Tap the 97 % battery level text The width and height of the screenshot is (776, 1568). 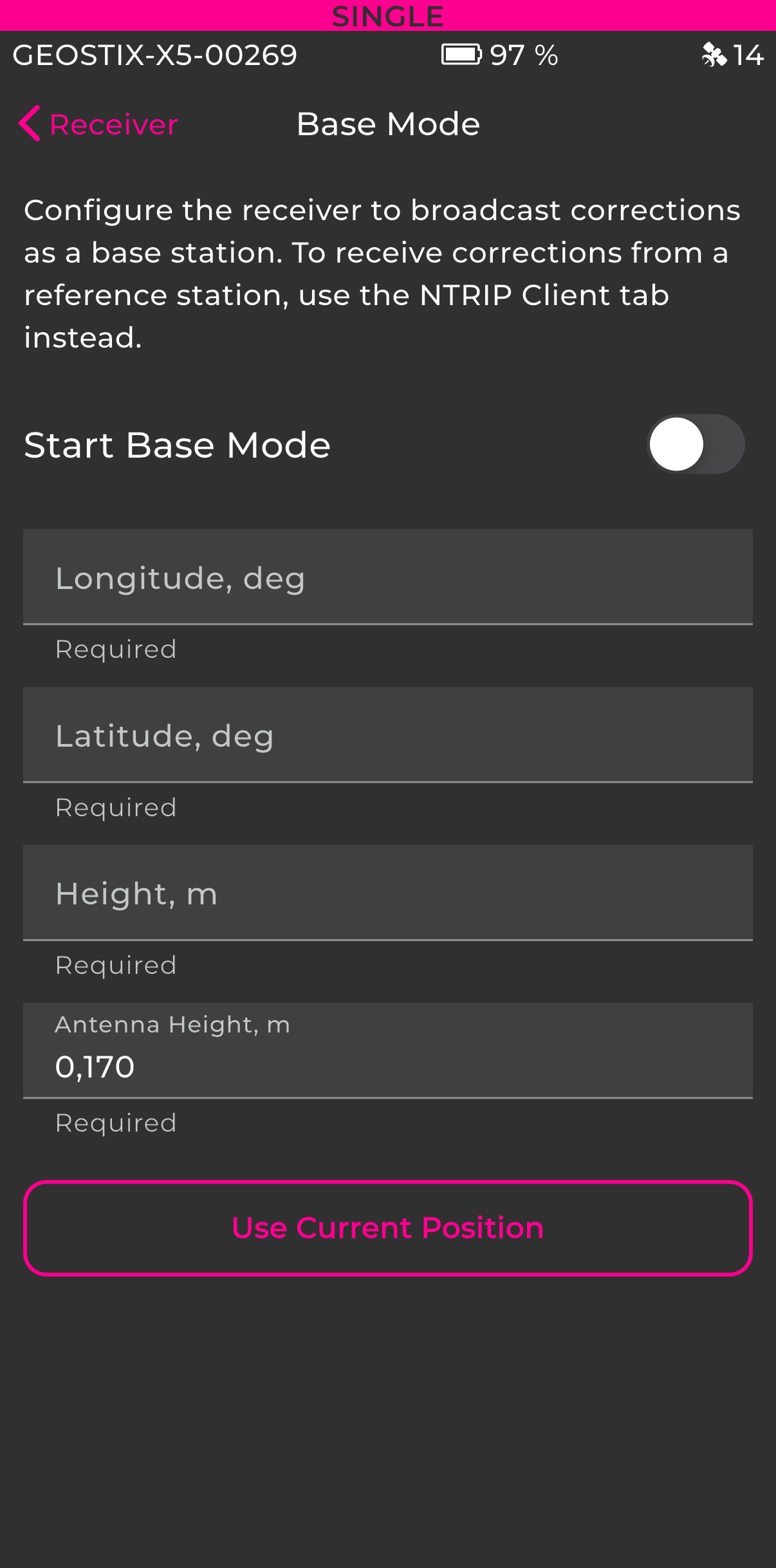pyautogui.click(x=524, y=55)
